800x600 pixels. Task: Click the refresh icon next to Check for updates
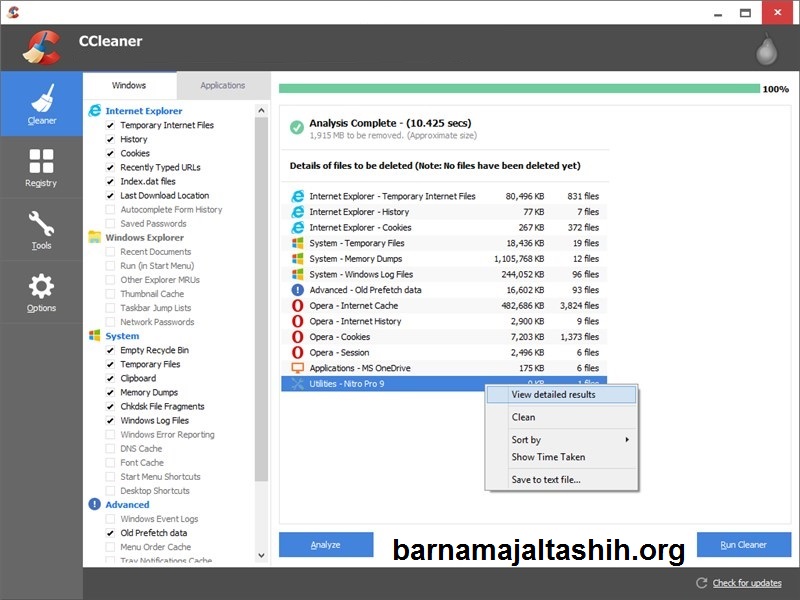[702, 583]
